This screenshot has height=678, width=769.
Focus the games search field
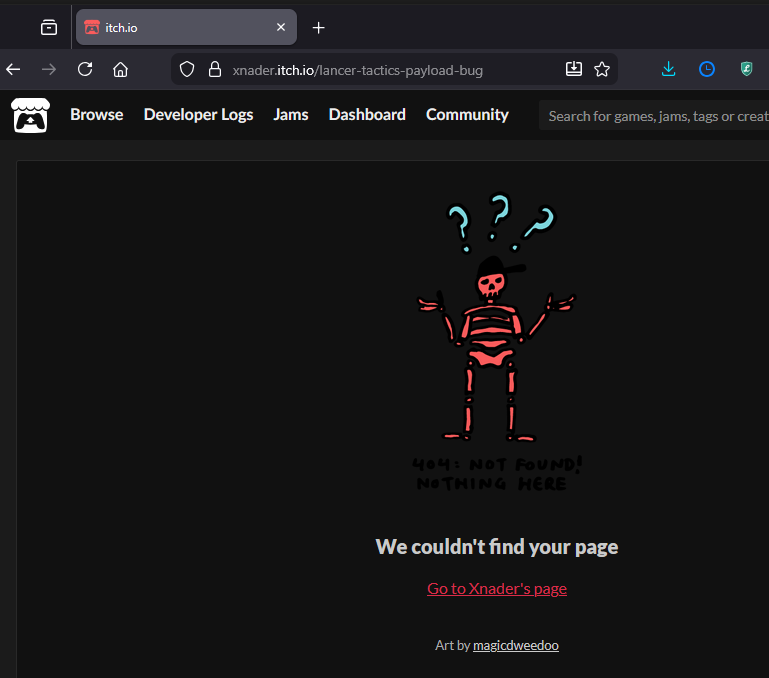(x=654, y=116)
